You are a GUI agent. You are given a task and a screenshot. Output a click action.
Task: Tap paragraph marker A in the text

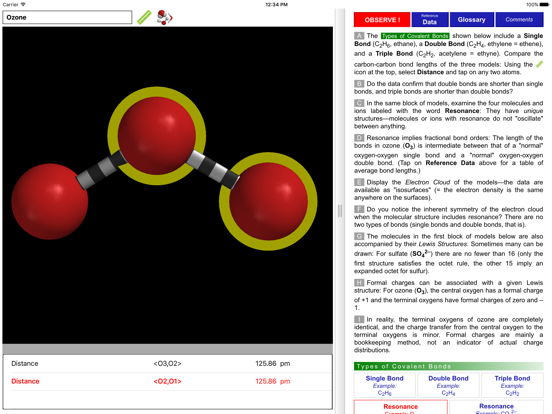[359, 36]
